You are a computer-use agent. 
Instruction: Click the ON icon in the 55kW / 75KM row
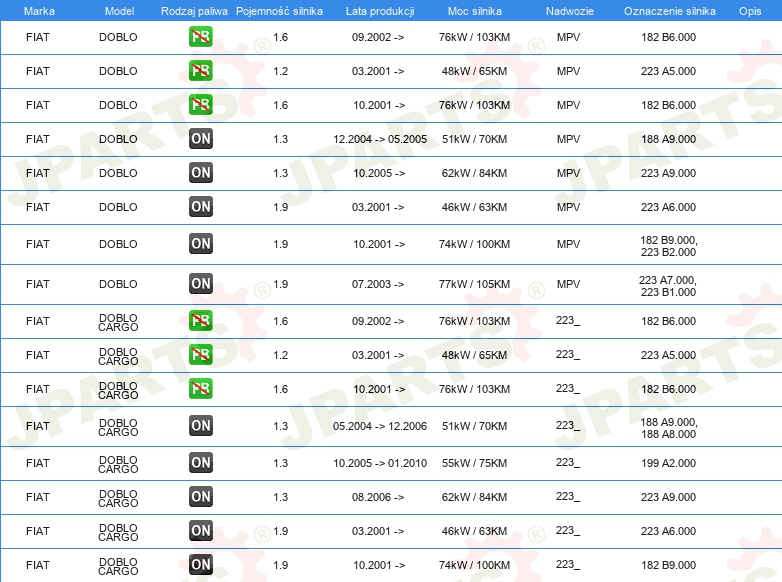tap(200, 463)
